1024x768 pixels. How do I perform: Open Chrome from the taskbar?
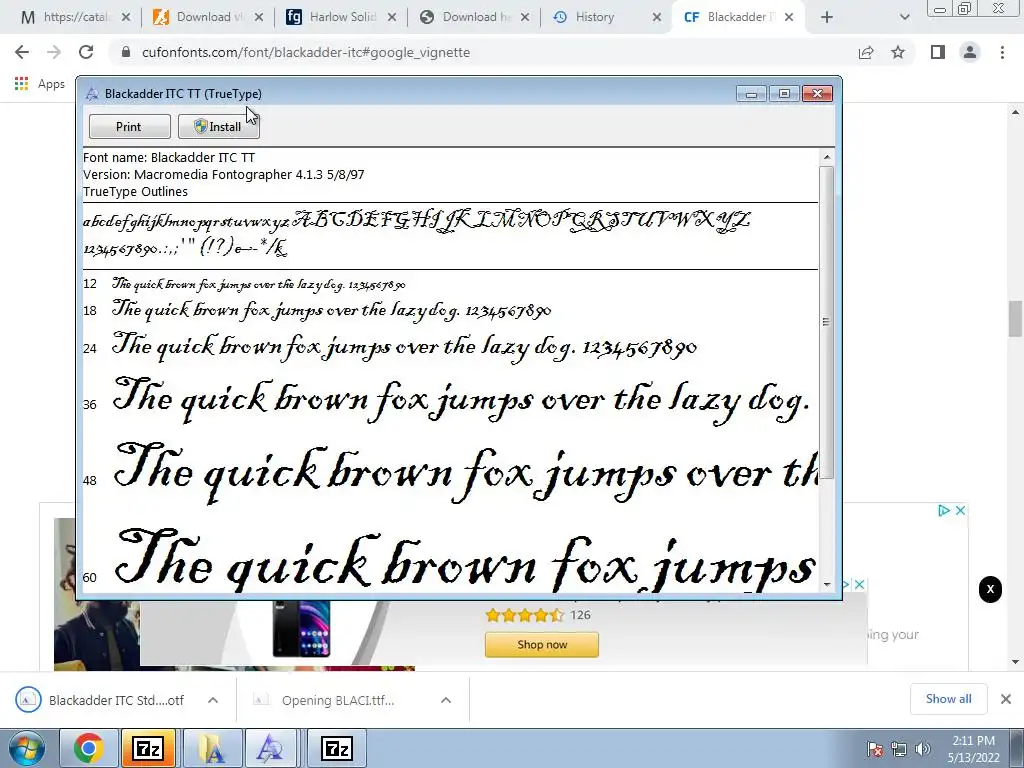88,748
